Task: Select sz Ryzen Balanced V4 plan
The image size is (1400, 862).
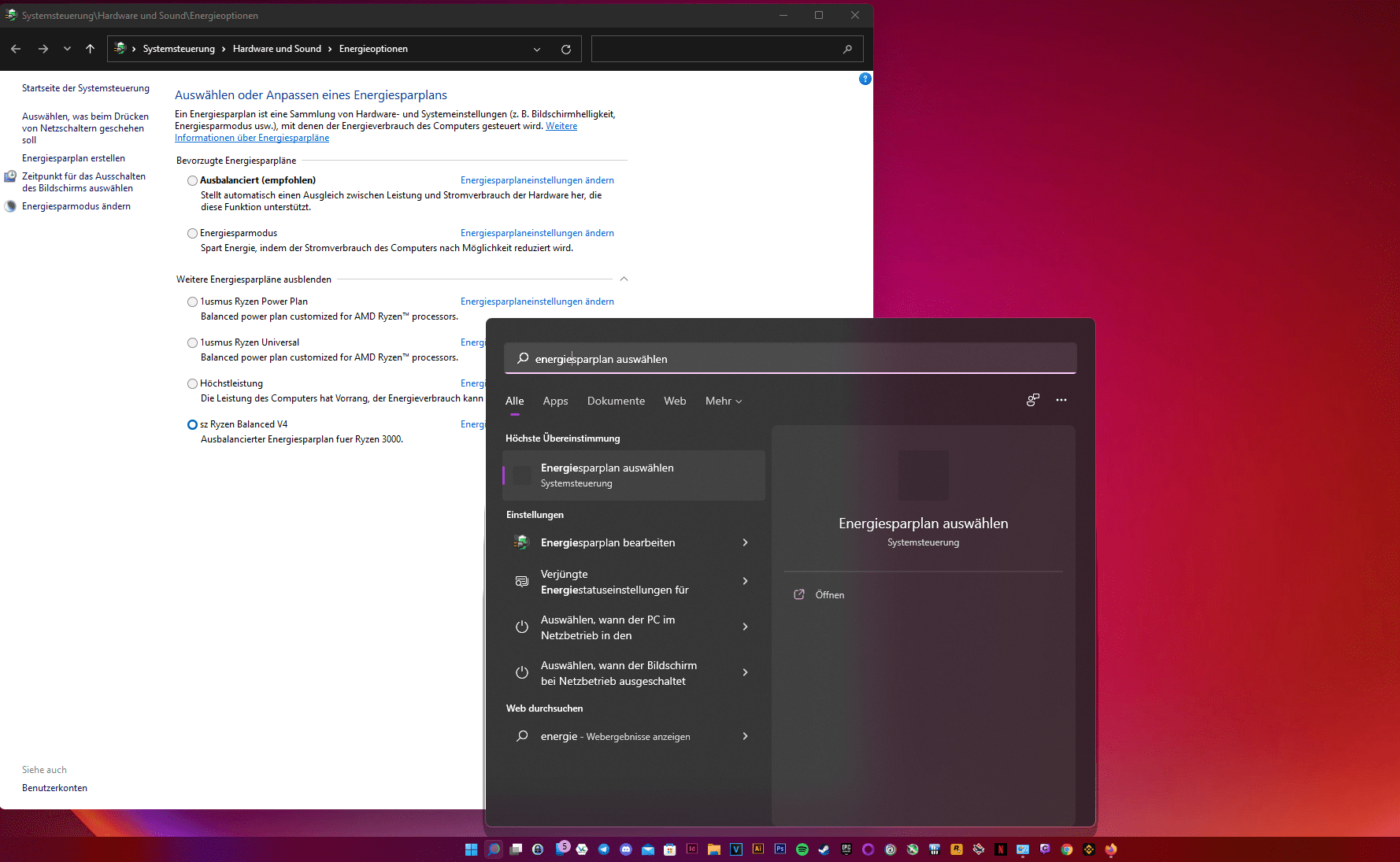Action: [x=192, y=424]
